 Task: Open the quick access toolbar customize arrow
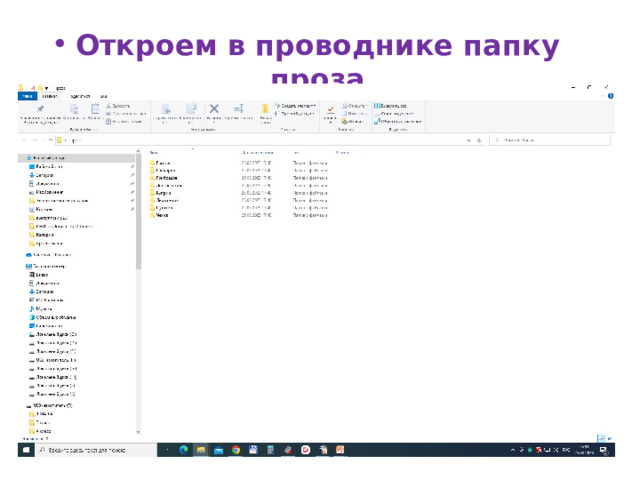[x=47, y=88]
